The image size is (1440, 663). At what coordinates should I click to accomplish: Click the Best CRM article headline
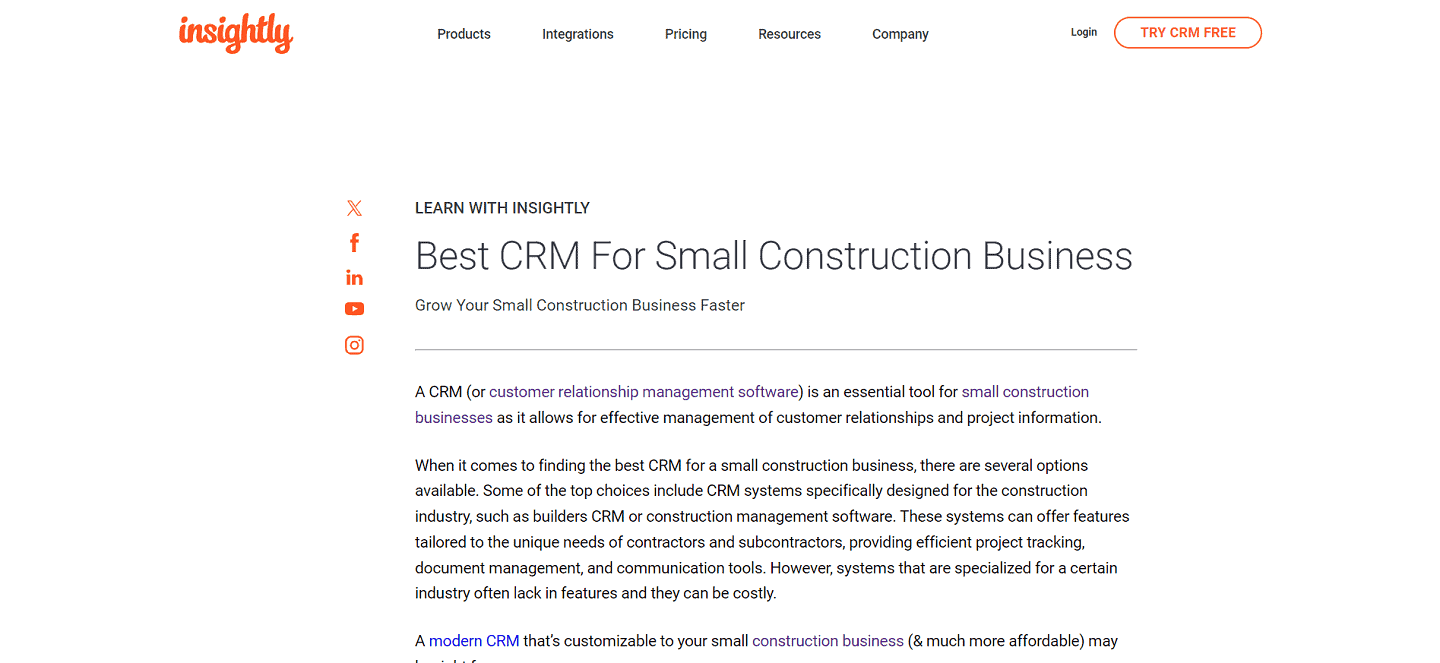(773, 256)
